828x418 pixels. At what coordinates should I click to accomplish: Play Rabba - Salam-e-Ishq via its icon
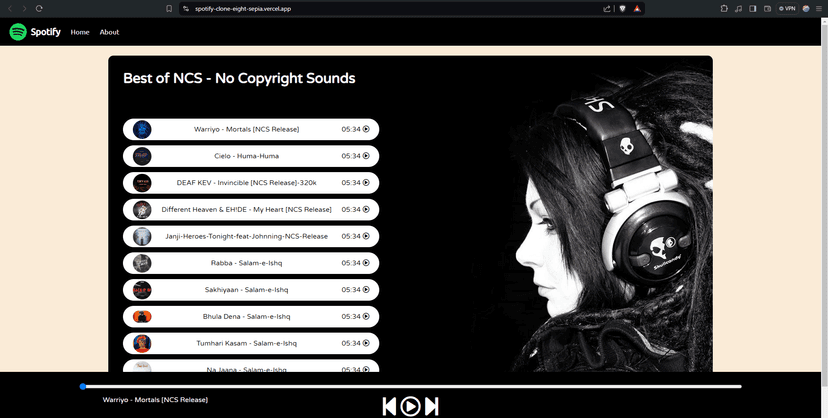[x=366, y=263]
